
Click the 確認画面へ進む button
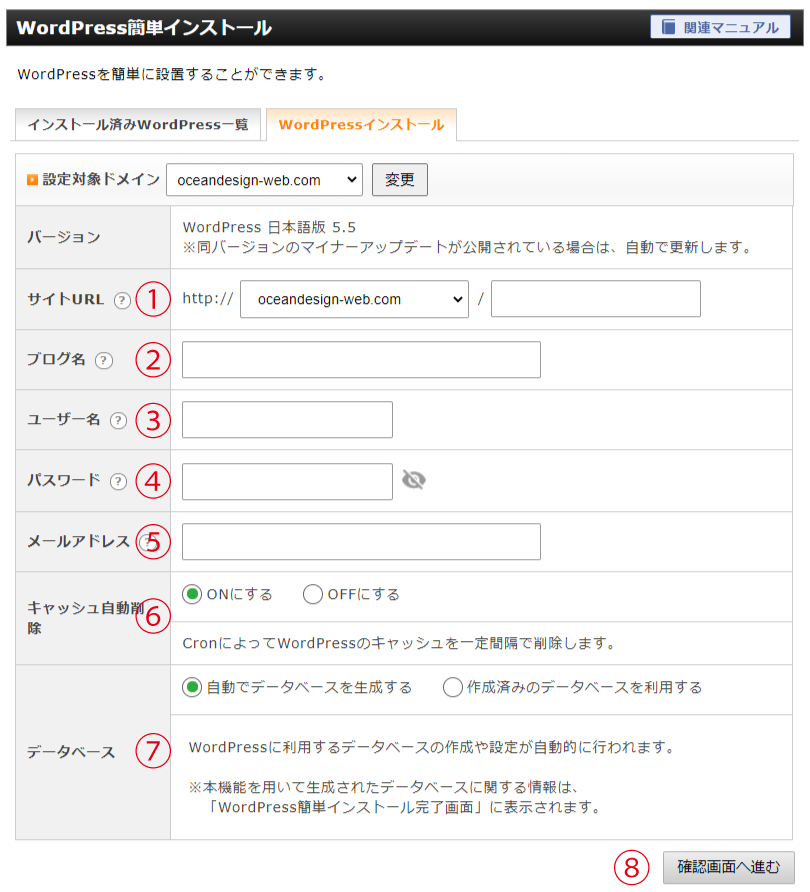tap(729, 867)
